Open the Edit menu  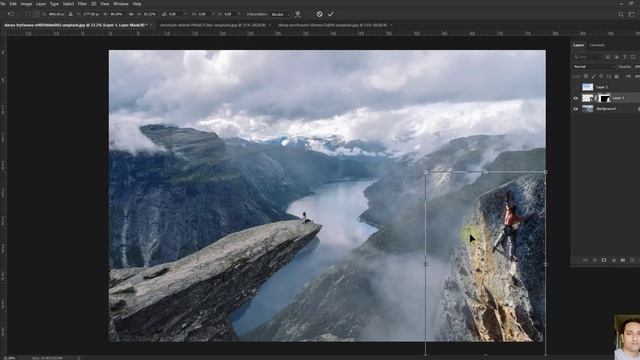pos(13,4)
